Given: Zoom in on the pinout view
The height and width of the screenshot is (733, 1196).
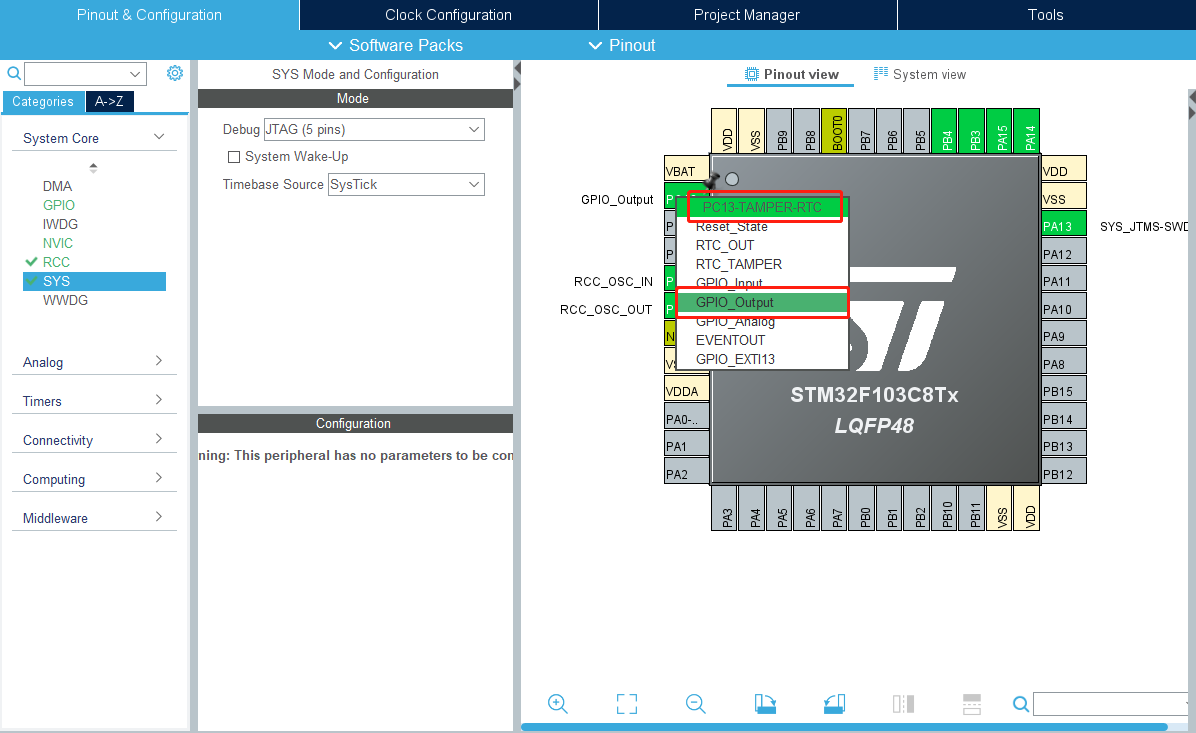Looking at the screenshot, I should point(557,703).
